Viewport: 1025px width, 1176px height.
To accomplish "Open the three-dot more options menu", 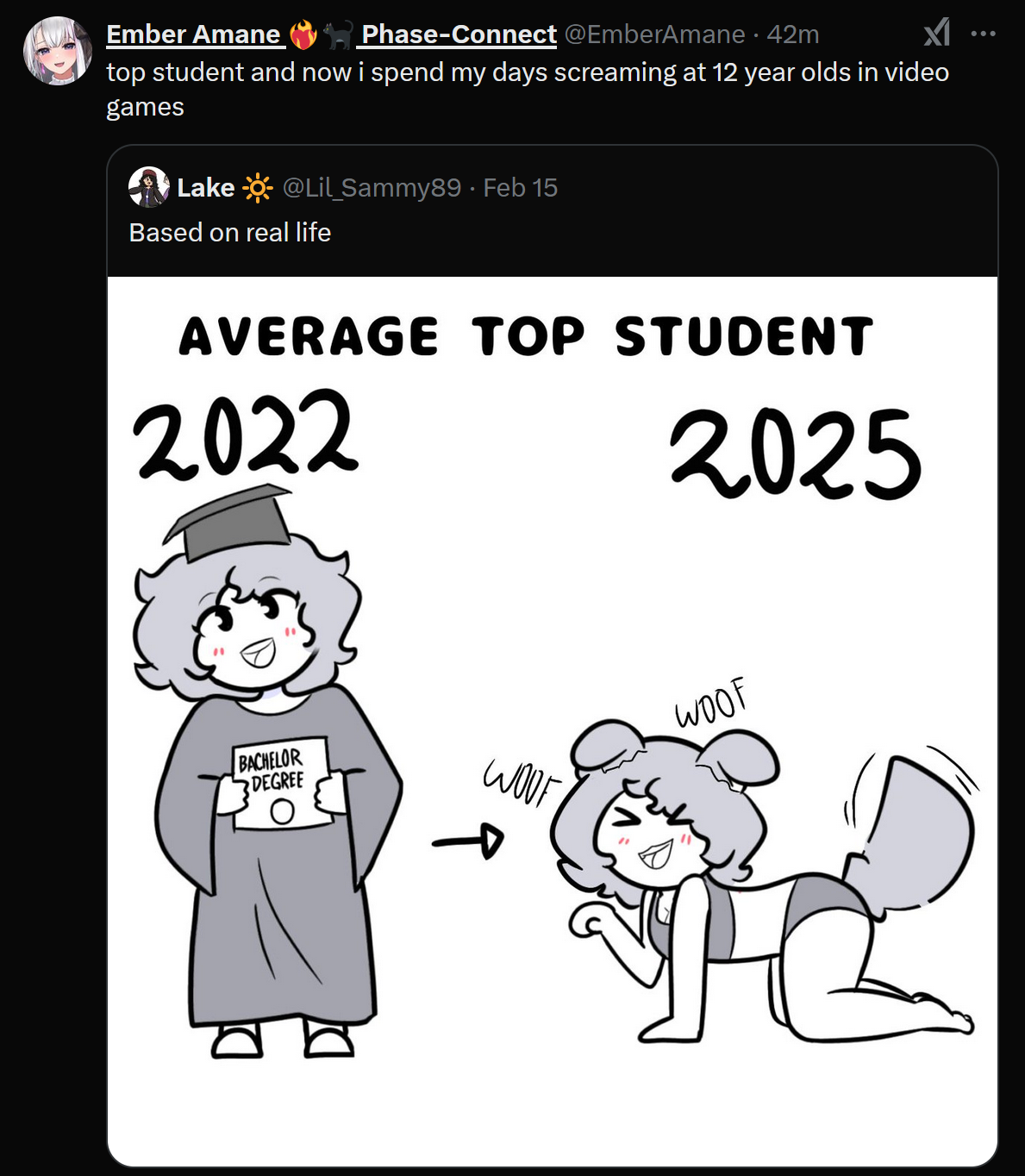I will (x=983, y=34).
